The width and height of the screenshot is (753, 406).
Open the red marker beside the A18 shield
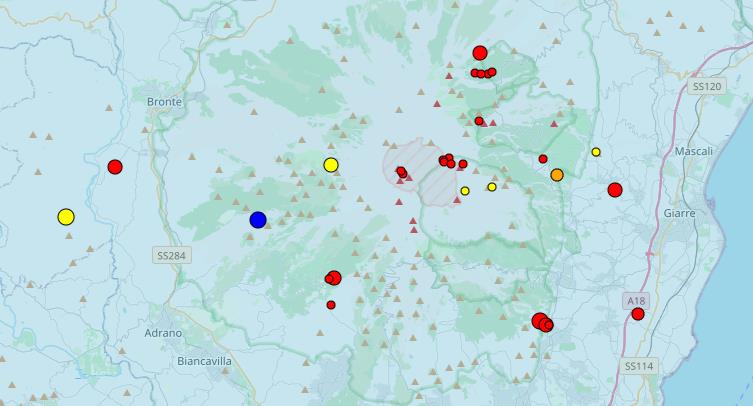point(638,314)
